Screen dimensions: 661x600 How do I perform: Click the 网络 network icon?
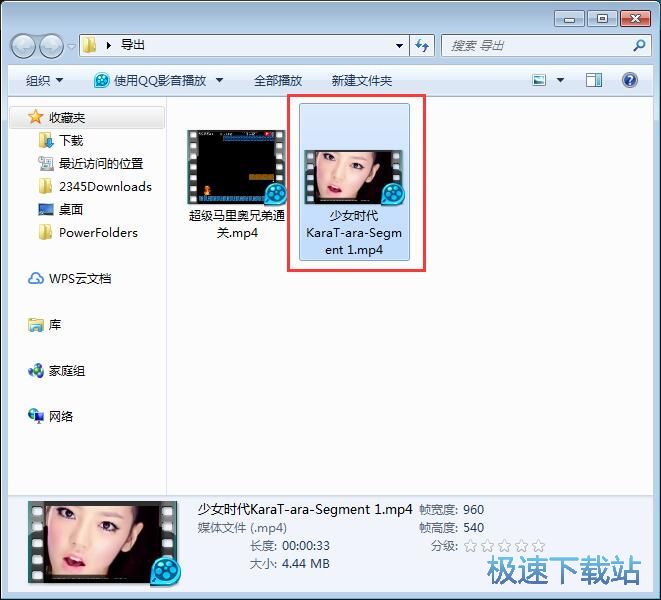[35, 417]
